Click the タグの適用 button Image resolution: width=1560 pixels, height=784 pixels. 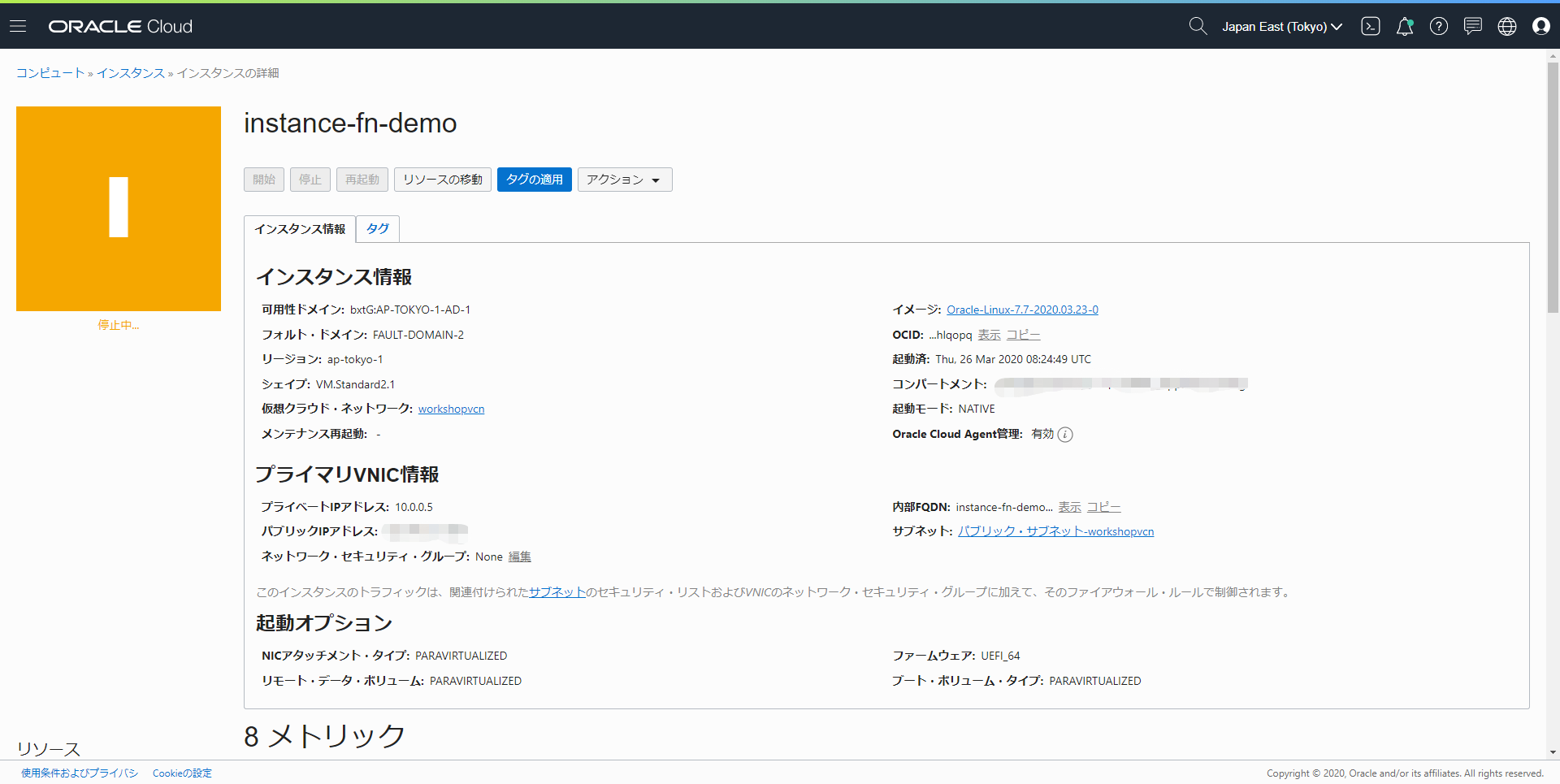point(534,180)
